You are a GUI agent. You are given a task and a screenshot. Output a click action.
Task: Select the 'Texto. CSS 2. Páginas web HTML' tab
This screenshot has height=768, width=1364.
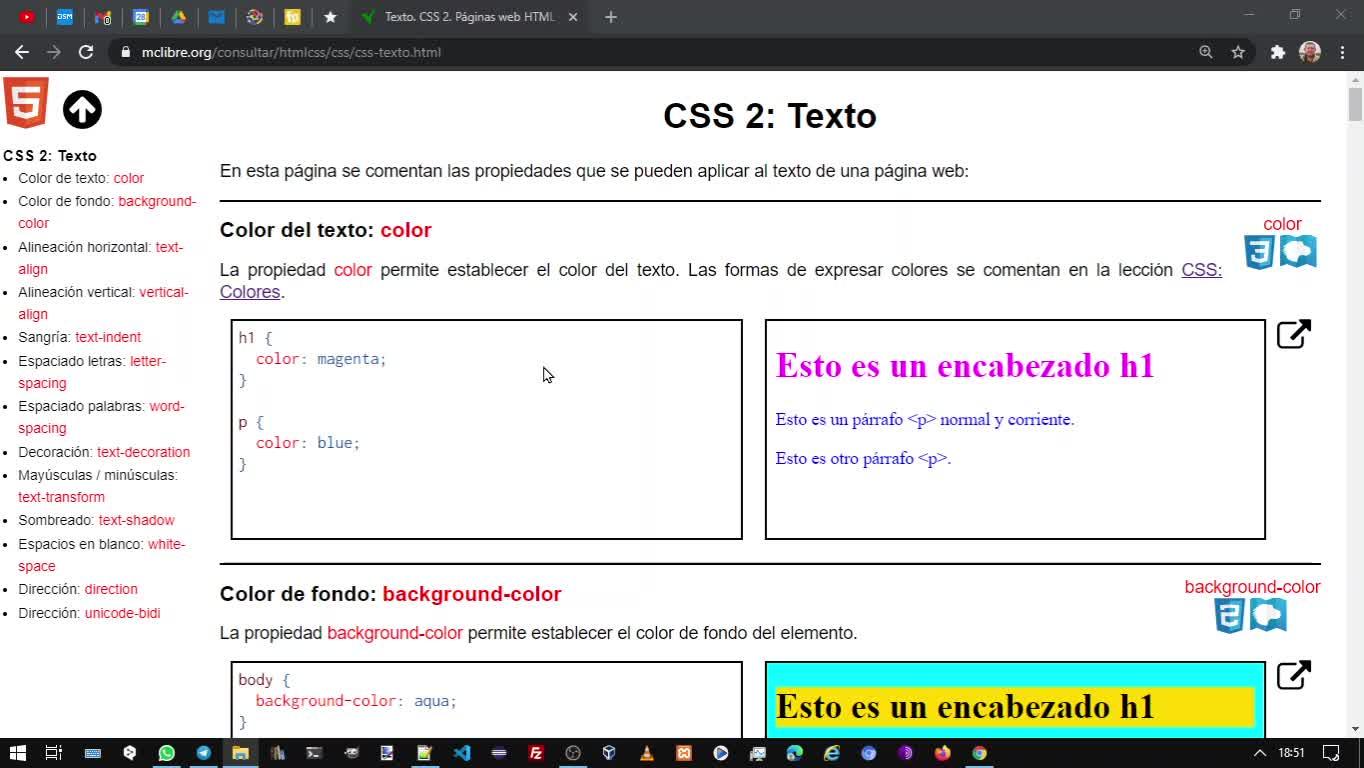[470, 16]
